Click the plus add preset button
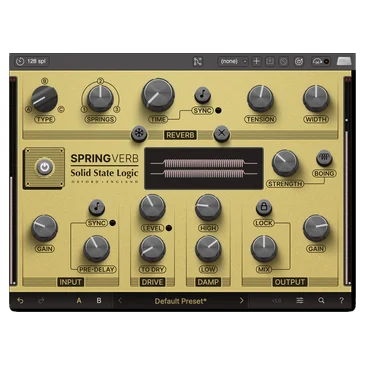Viewport: 365px width, 365px height. (256, 62)
